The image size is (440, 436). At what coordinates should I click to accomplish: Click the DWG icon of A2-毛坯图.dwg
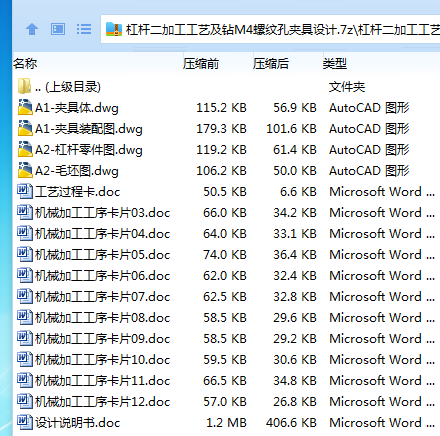pyautogui.click(x=25, y=170)
